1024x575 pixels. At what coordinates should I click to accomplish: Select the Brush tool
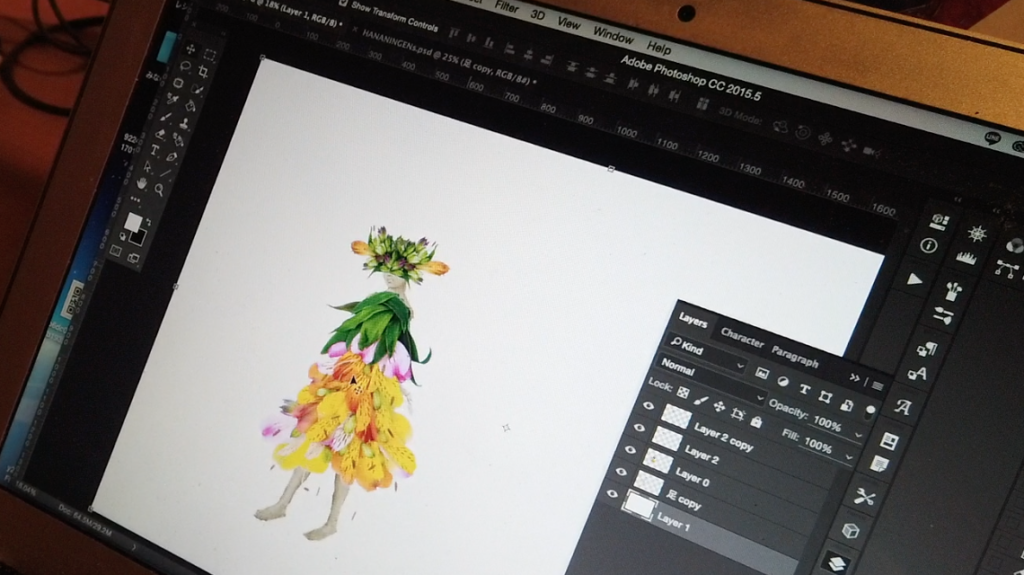tap(166, 118)
